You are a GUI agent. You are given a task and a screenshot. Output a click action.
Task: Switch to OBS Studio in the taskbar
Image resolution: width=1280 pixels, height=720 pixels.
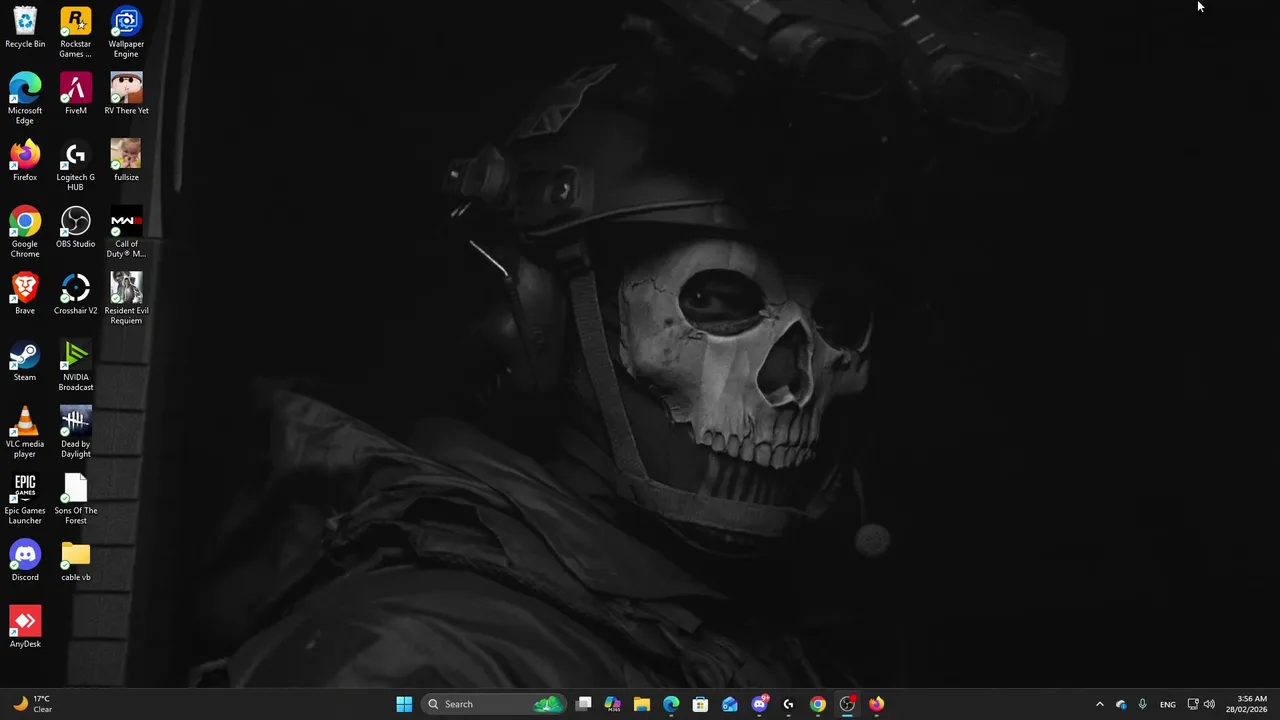pyautogui.click(x=847, y=704)
